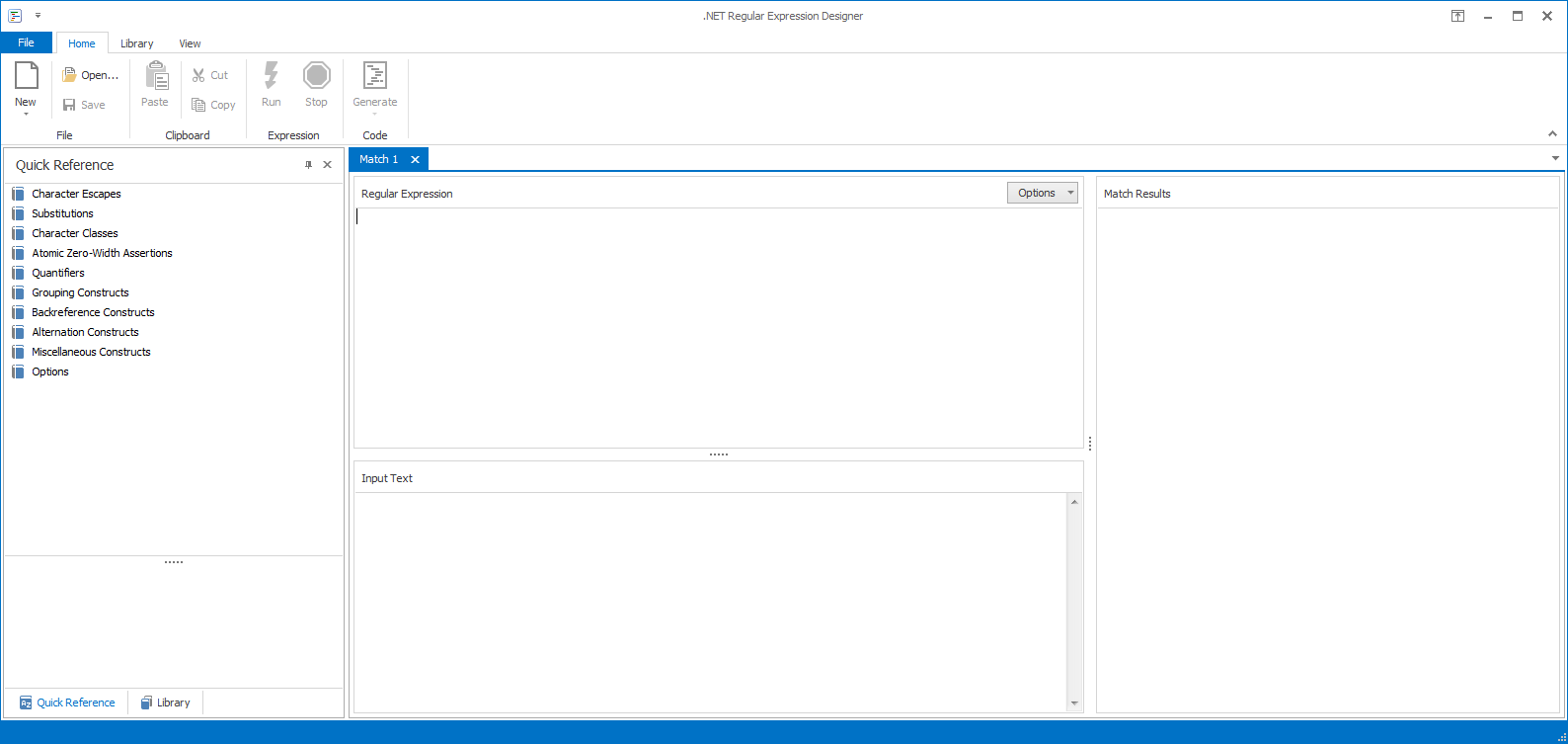1568x744 pixels.
Task: Open Character Escapes reference
Action: pos(76,194)
